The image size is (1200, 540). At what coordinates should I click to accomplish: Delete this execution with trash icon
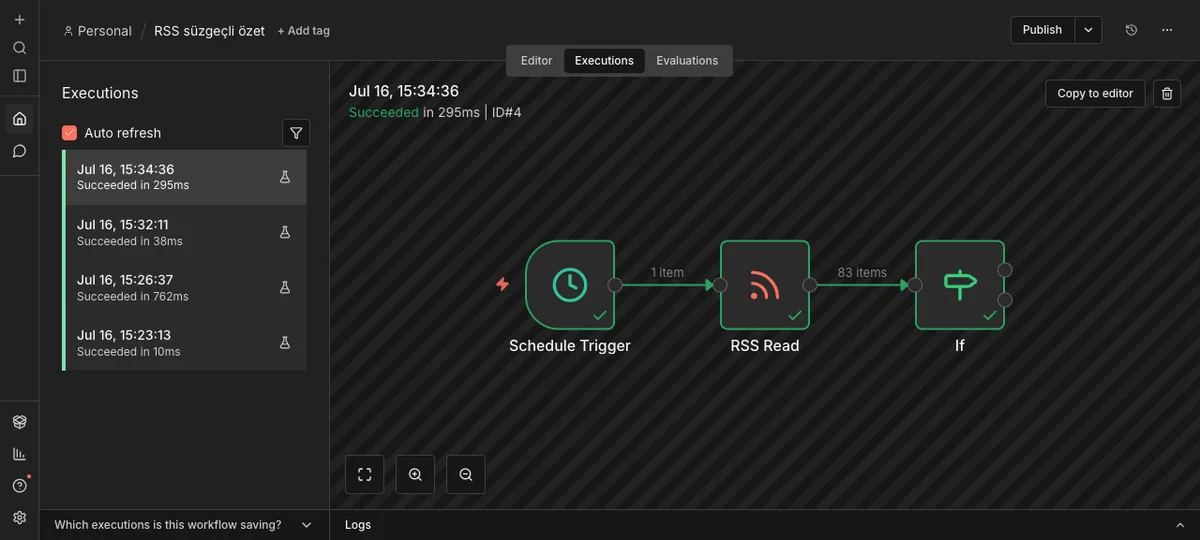coord(1167,93)
